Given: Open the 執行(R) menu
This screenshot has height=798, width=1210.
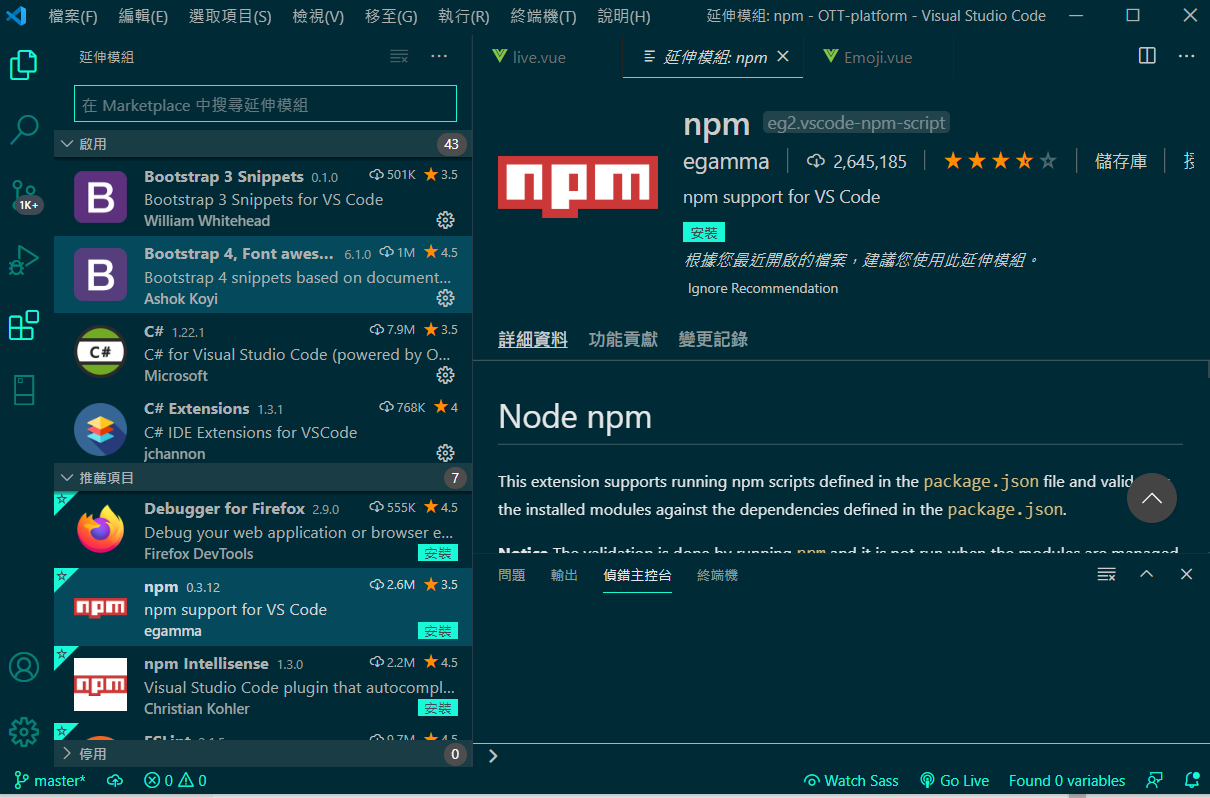Looking at the screenshot, I should pyautogui.click(x=464, y=16).
